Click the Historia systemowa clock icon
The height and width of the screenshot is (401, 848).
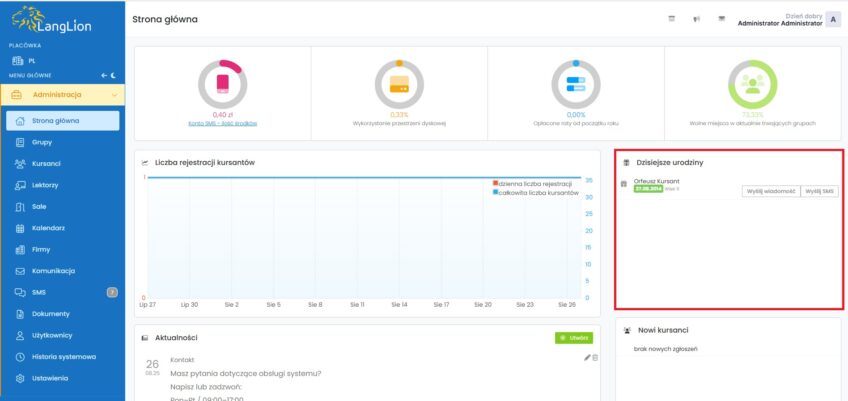pyautogui.click(x=21, y=357)
